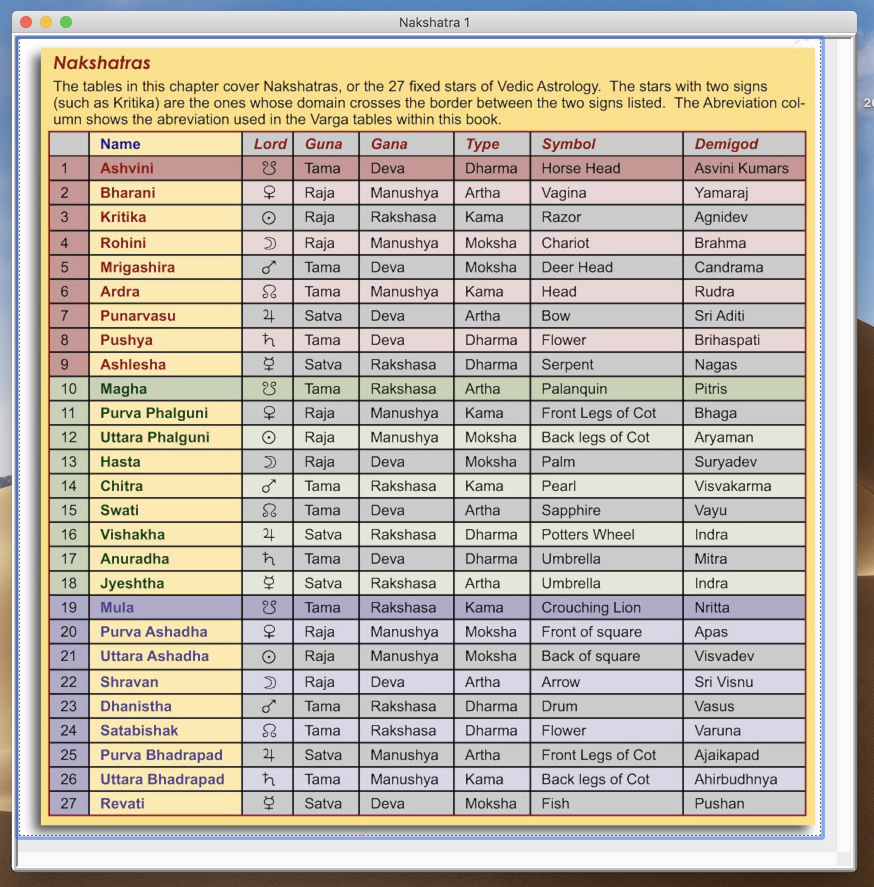Select the Jupiter symbol in the Punarvasu row
The height and width of the screenshot is (887, 874).
click(x=268, y=316)
